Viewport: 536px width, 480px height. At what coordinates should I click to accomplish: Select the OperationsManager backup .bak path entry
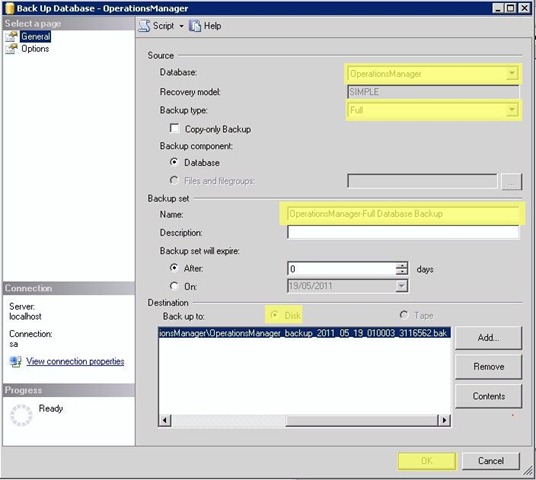click(304, 333)
